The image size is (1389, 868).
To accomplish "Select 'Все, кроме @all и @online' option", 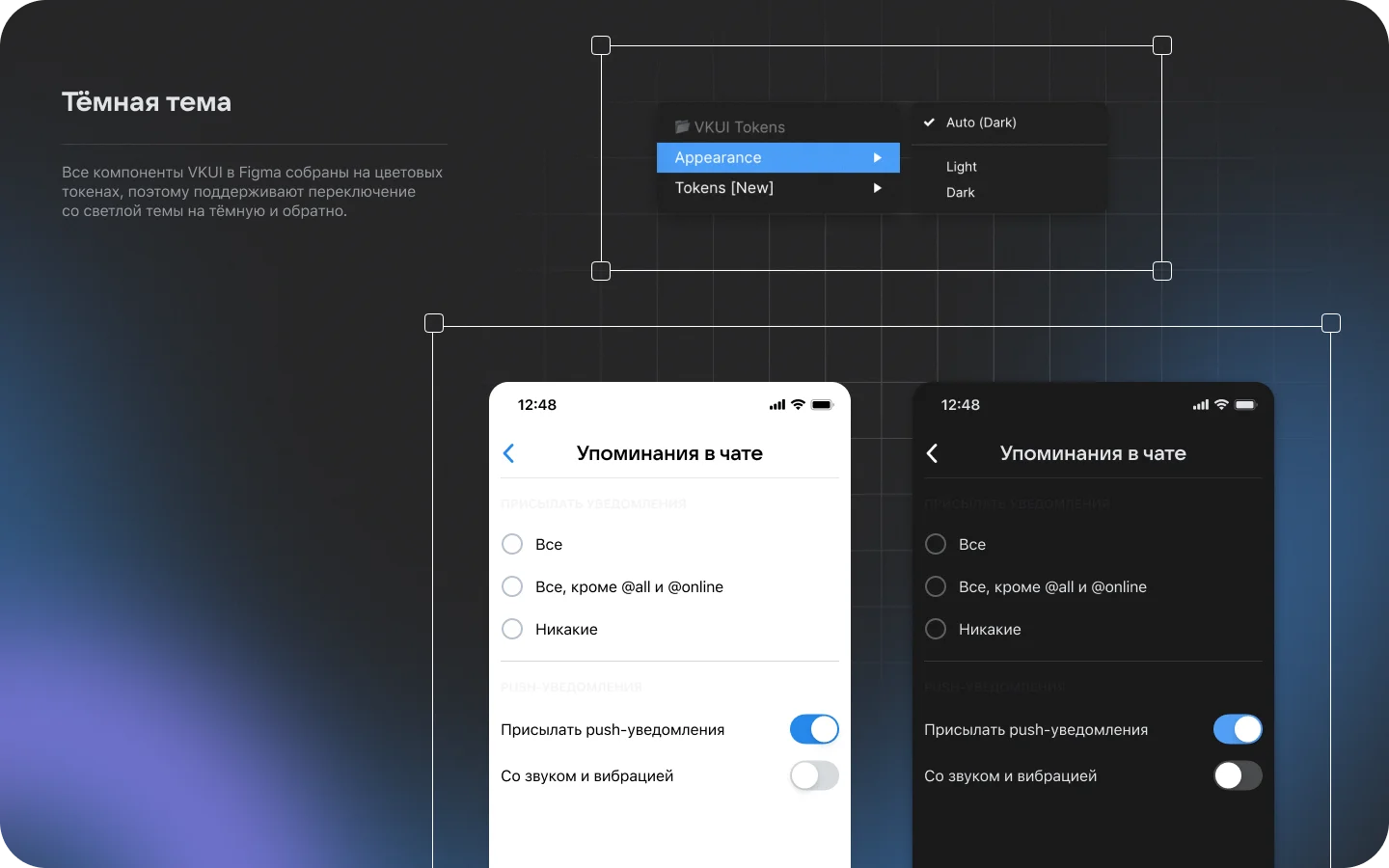I will 512,586.
